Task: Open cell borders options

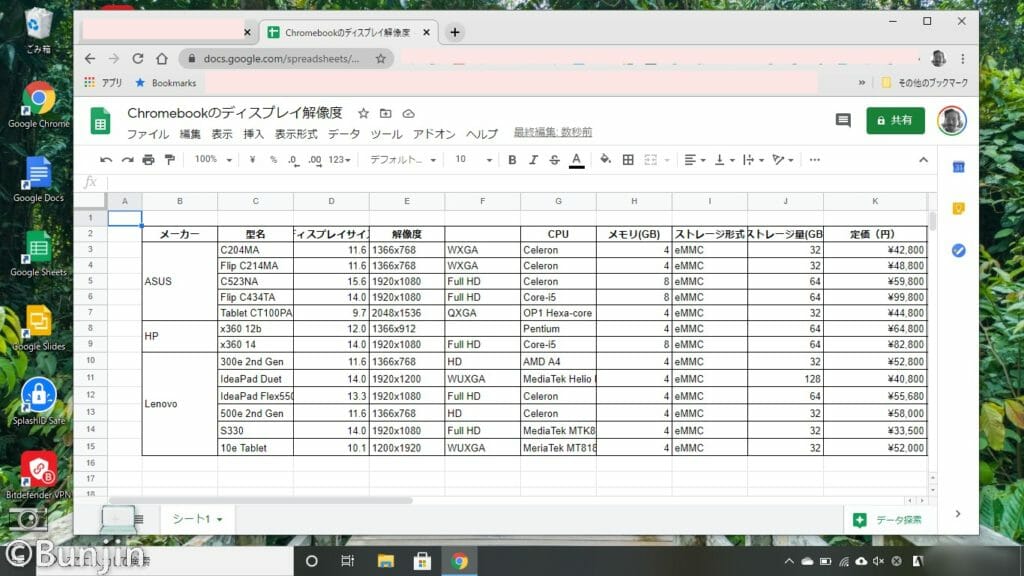Action: (628, 160)
